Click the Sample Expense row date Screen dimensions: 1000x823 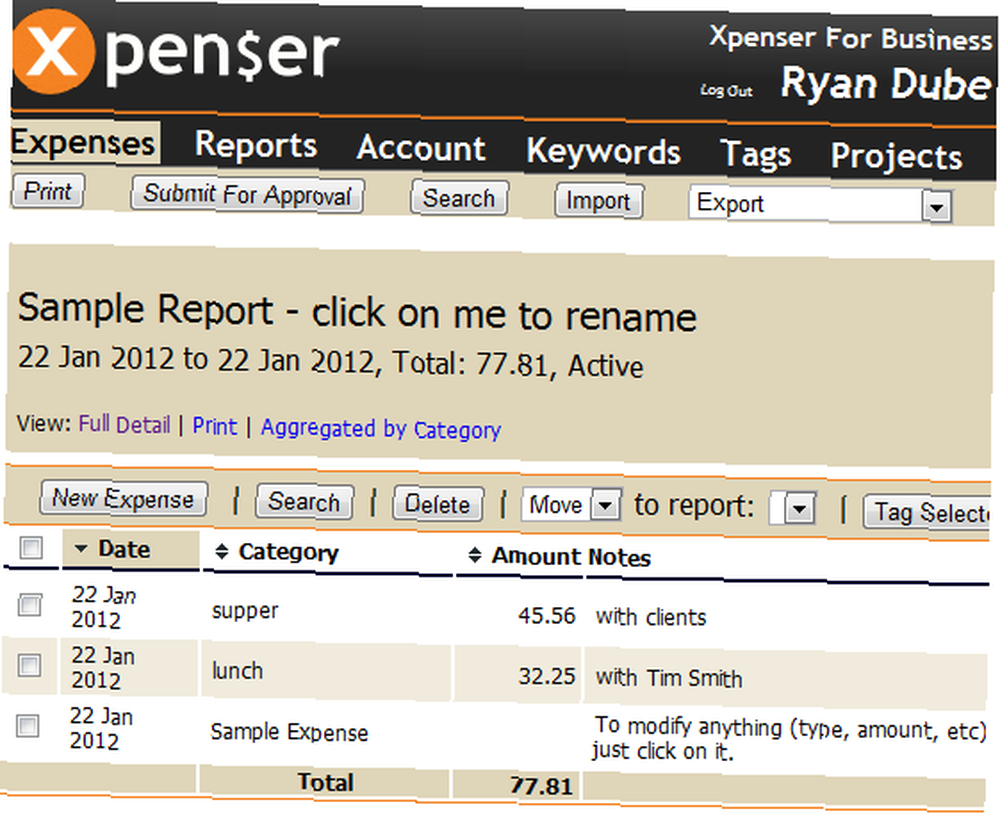(101, 729)
